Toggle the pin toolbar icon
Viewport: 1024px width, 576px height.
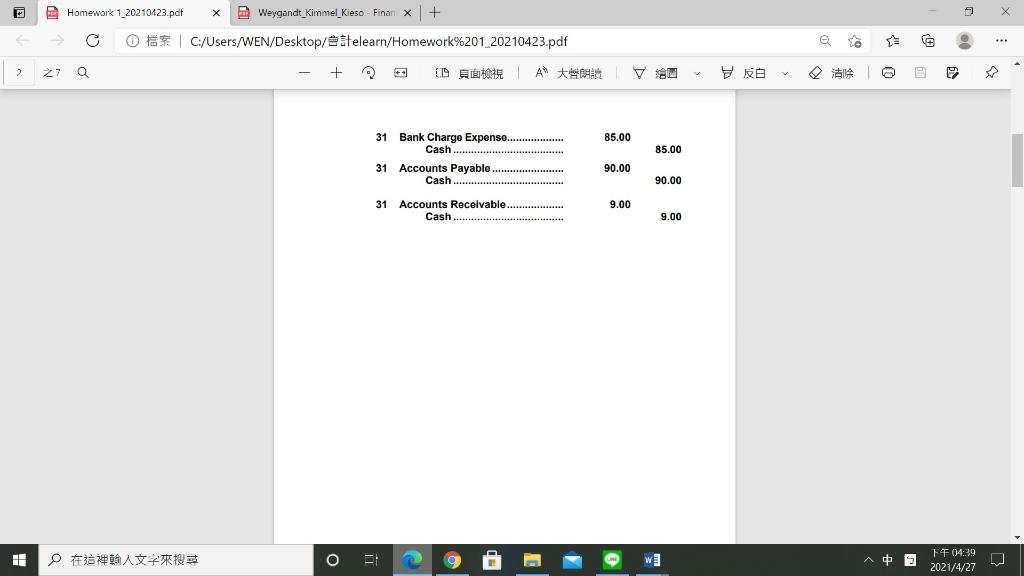tap(990, 72)
